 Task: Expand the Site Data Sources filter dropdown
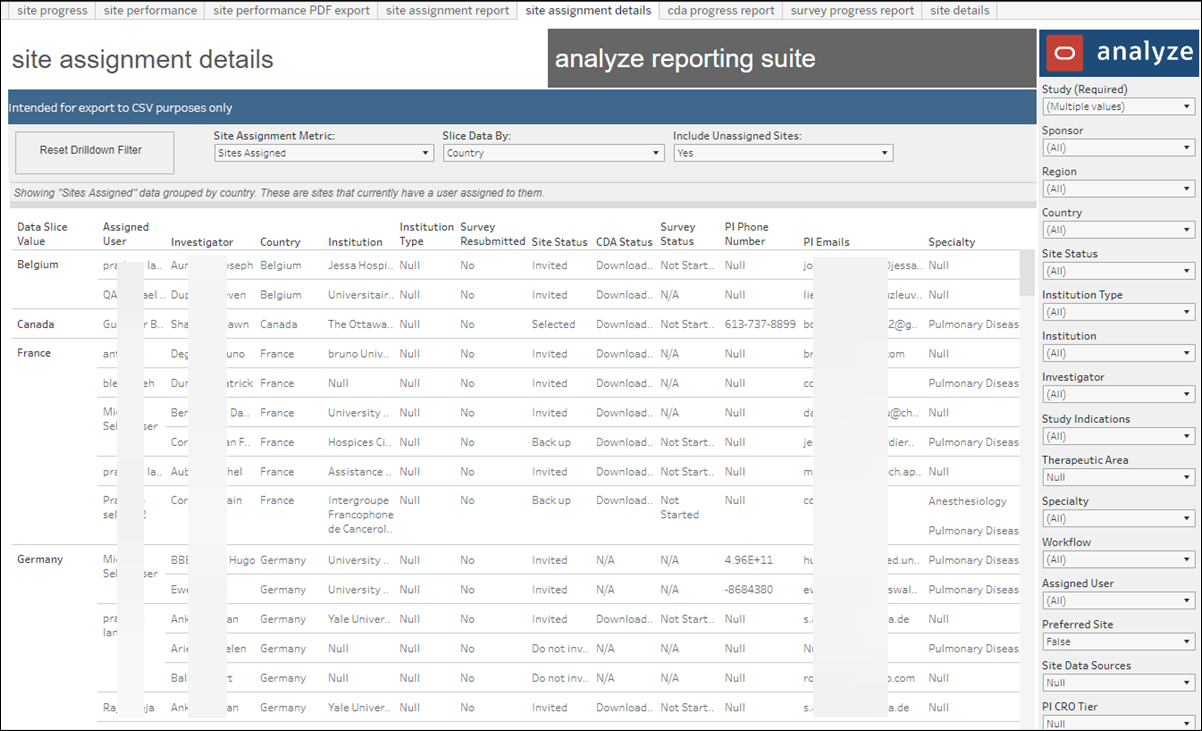tap(1118, 683)
